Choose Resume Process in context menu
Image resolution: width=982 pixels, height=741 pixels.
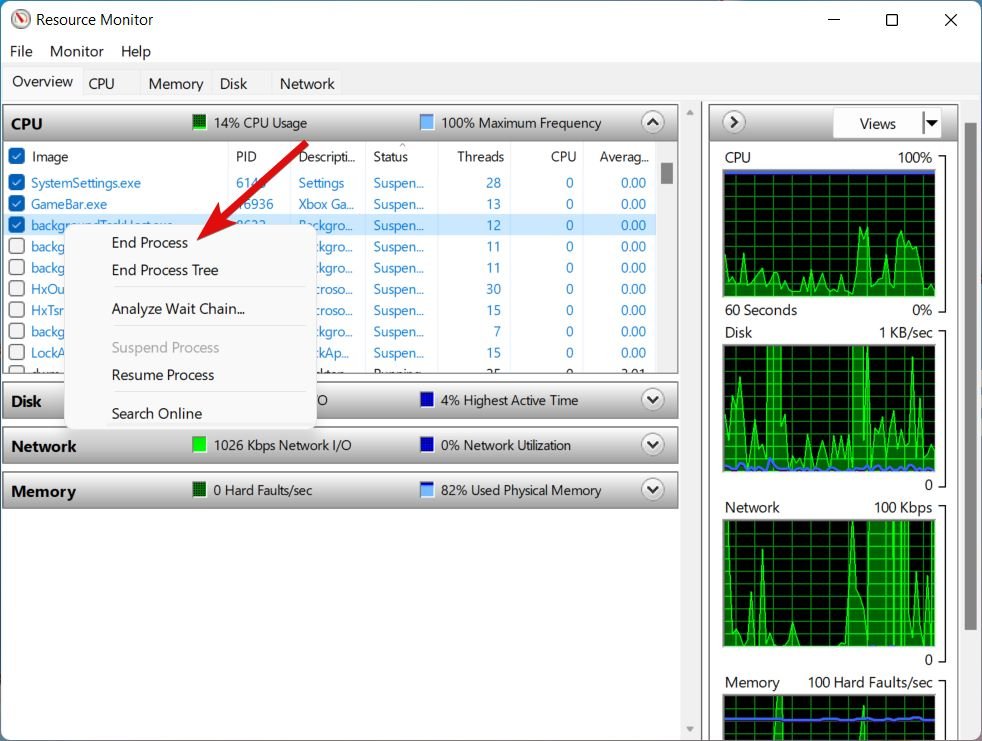pyautogui.click(x=163, y=375)
